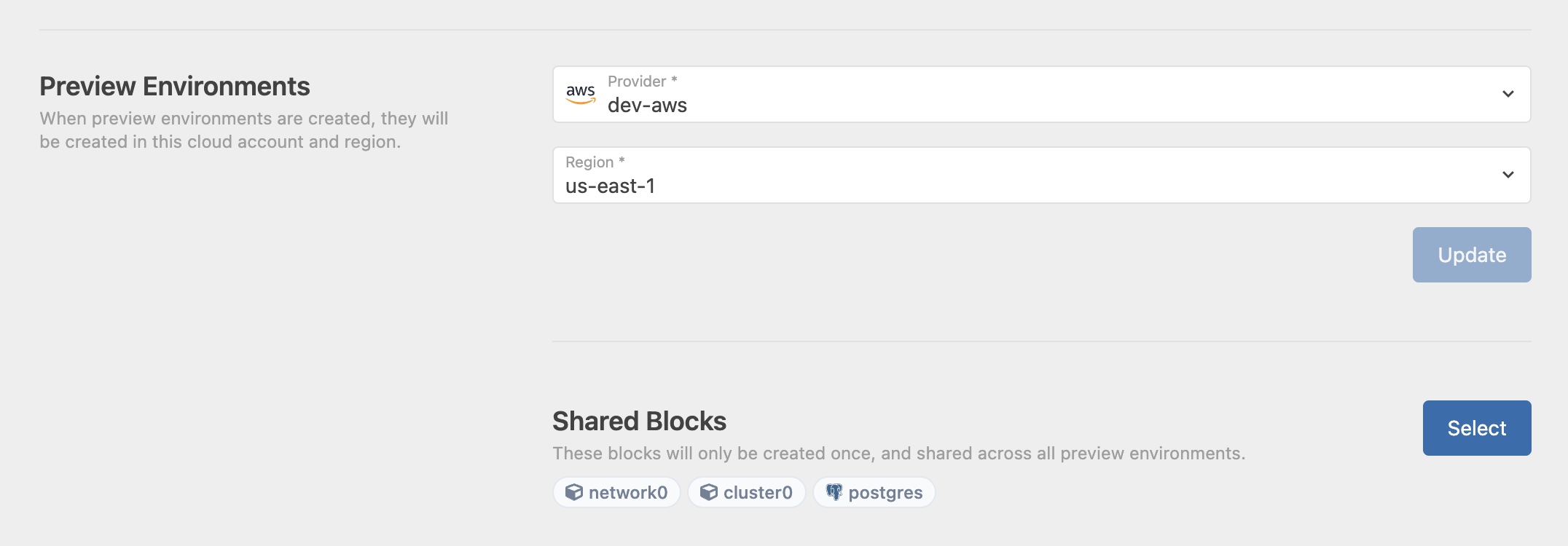Click the PostgreSQL elephant icon on the postgres chip
The image size is (1568, 546).
pyautogui.click(x=835, y=492)
